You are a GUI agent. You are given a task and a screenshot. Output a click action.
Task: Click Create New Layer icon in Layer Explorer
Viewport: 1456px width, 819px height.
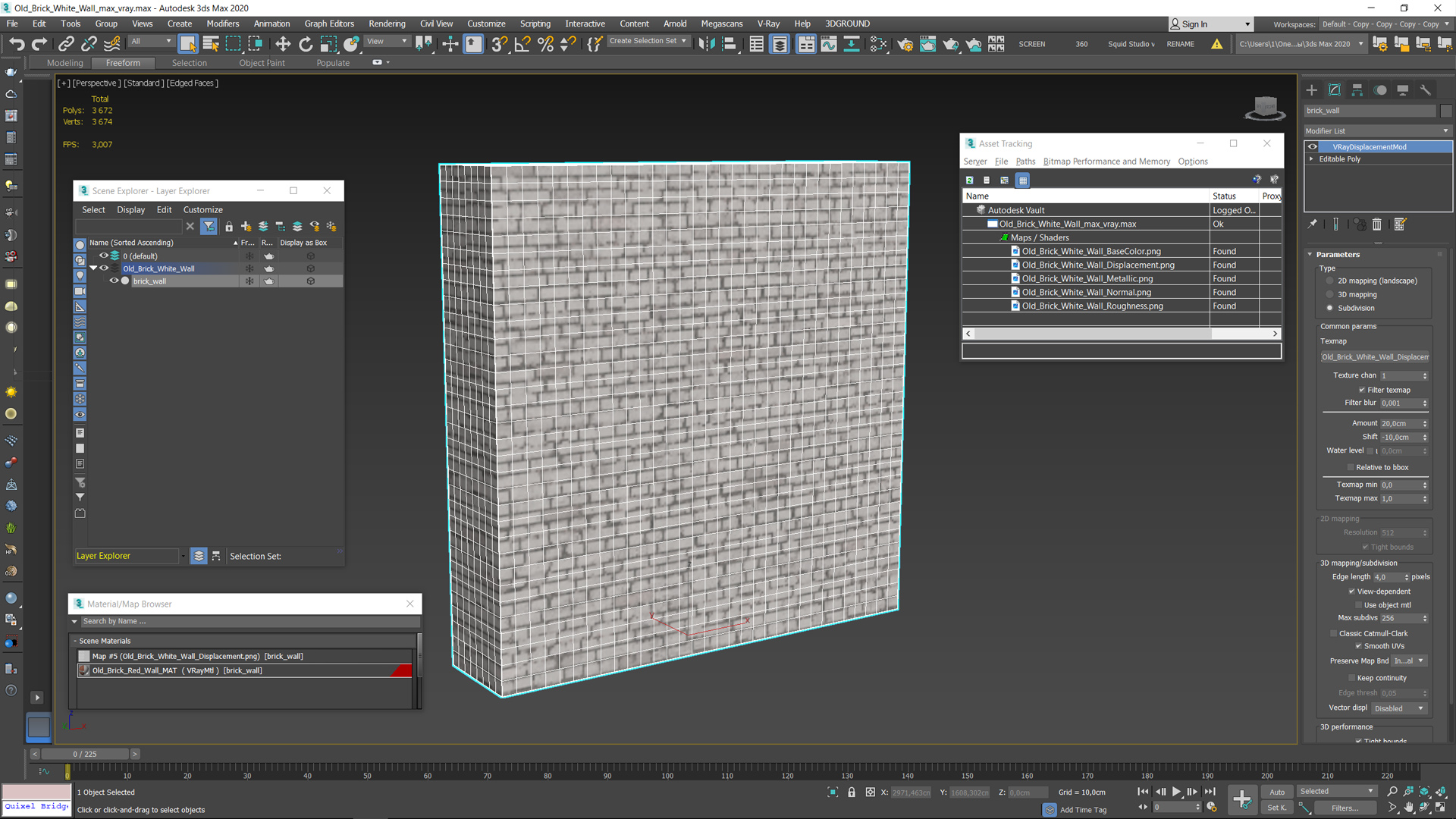tap(246, 226)
